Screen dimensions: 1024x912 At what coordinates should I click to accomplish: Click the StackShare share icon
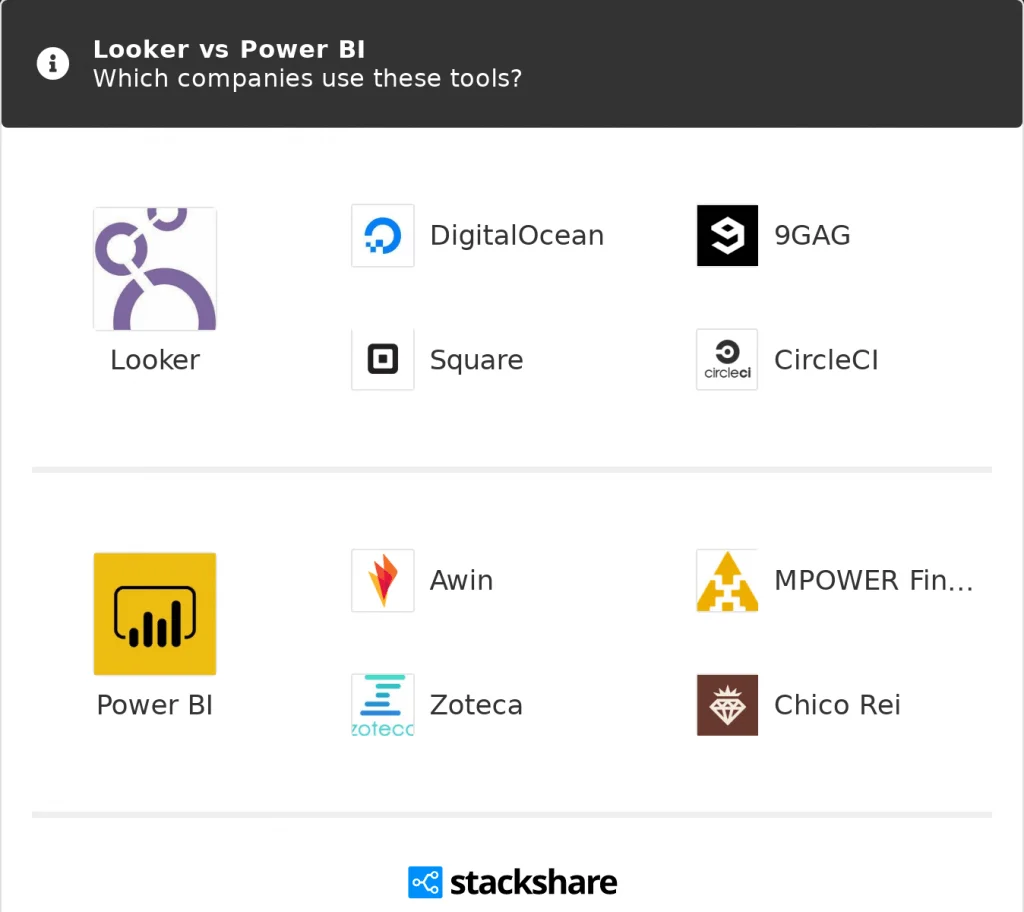(x=425, y=882)
